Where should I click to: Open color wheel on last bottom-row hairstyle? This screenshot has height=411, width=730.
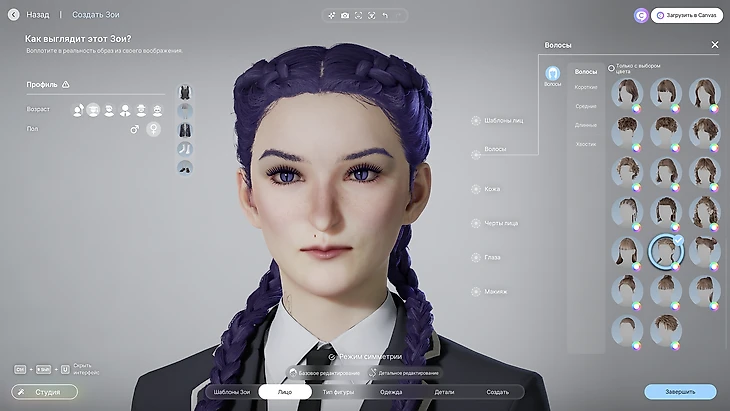675,346
